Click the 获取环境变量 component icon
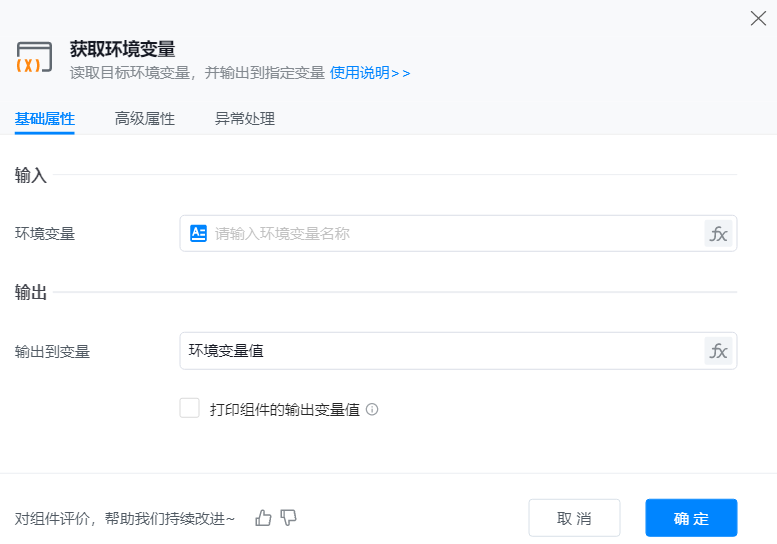 click(34, 58)
